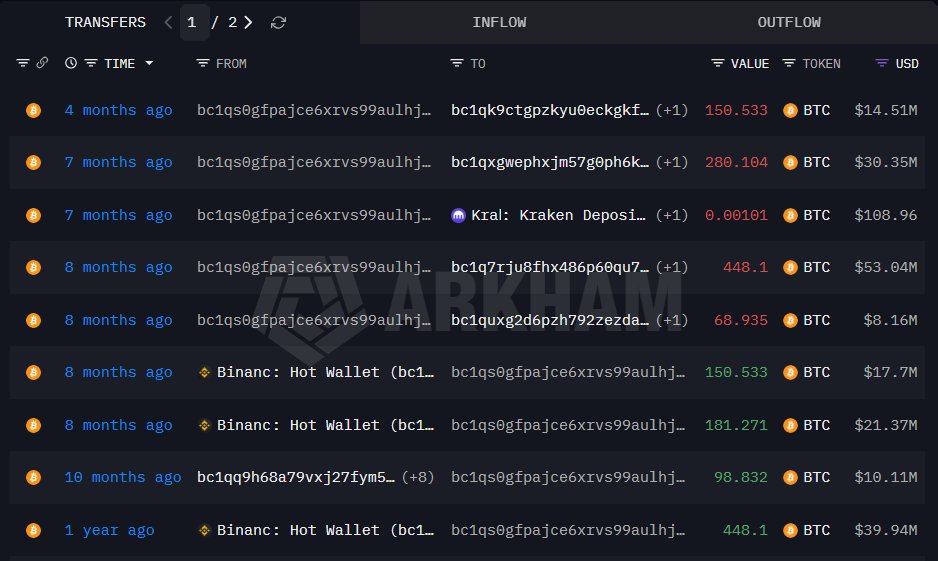Click BTC token icon in $10.11M row
938x561 pixels.
(790, 477)
